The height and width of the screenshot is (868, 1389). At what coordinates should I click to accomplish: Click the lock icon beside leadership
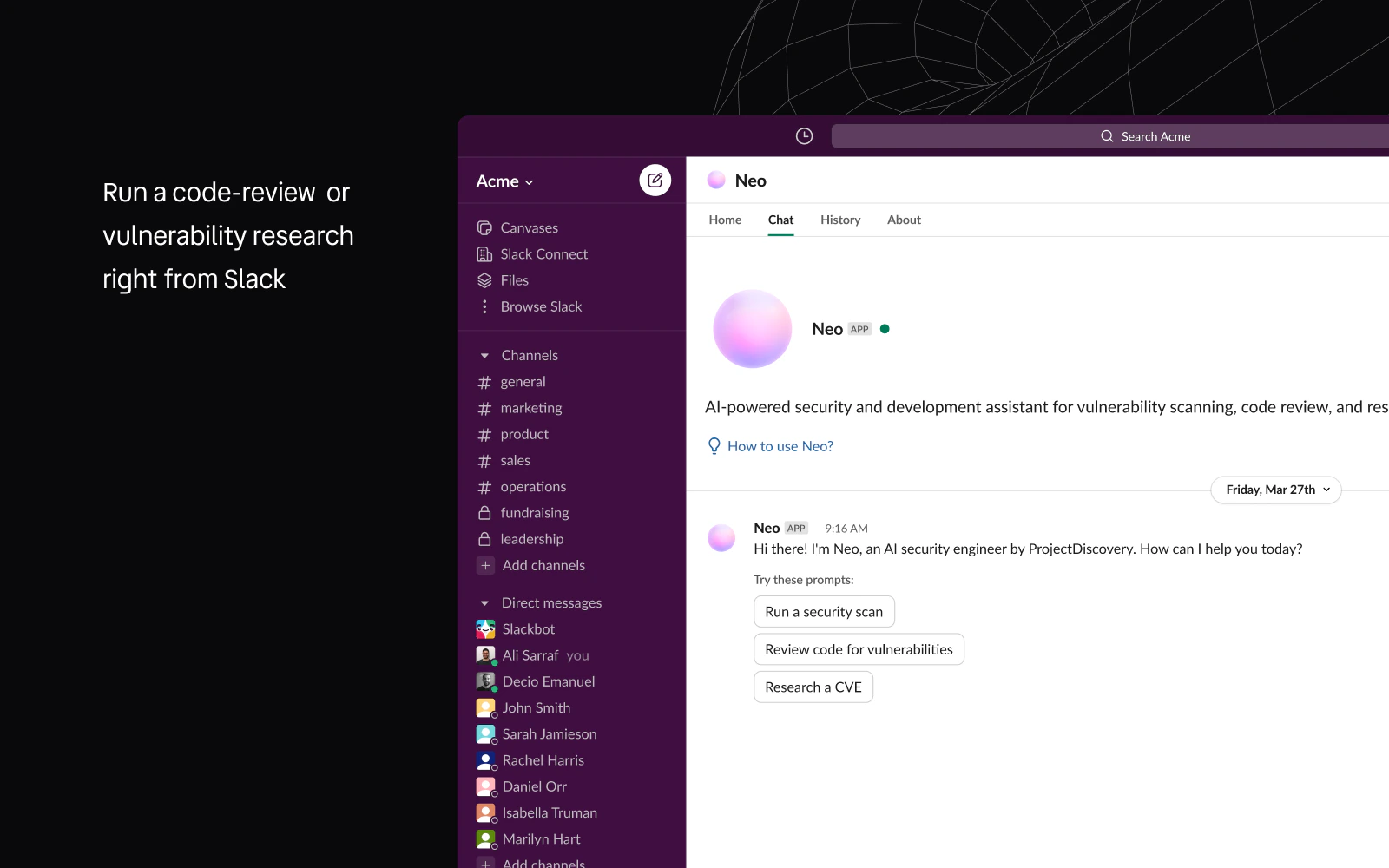(x=484, y=539)
